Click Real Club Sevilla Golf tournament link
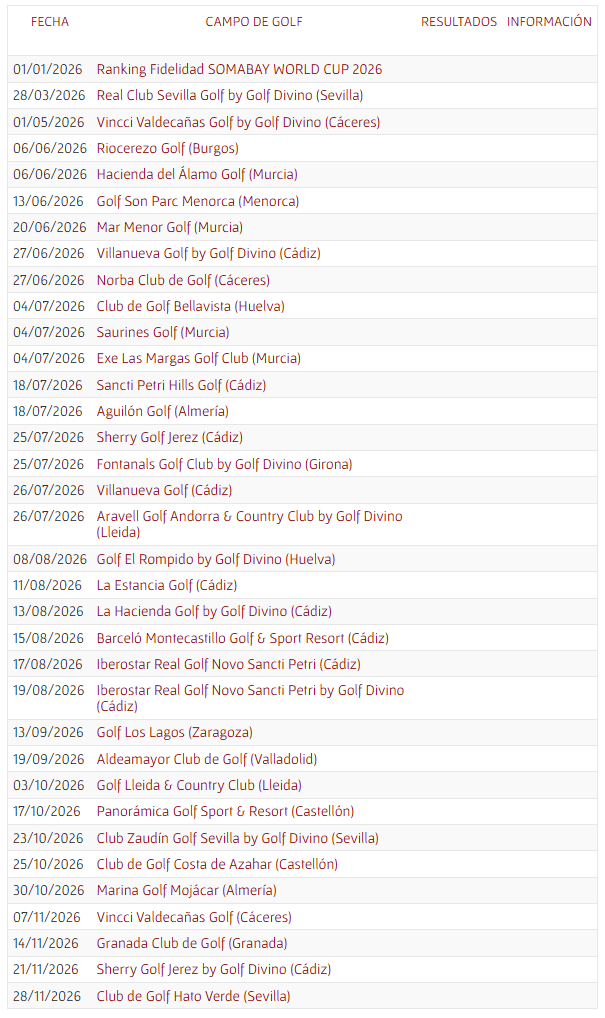 (x=229, y=95)
